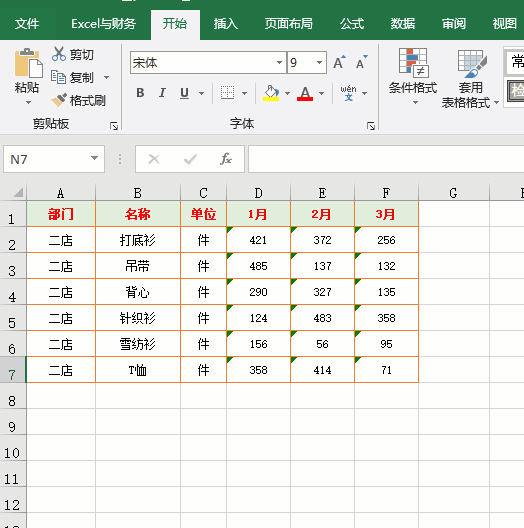Image resolution: width=524 pixels, height=528 pixels.
Task: Increase font size with larger A icon
Action: click(339, 62)
